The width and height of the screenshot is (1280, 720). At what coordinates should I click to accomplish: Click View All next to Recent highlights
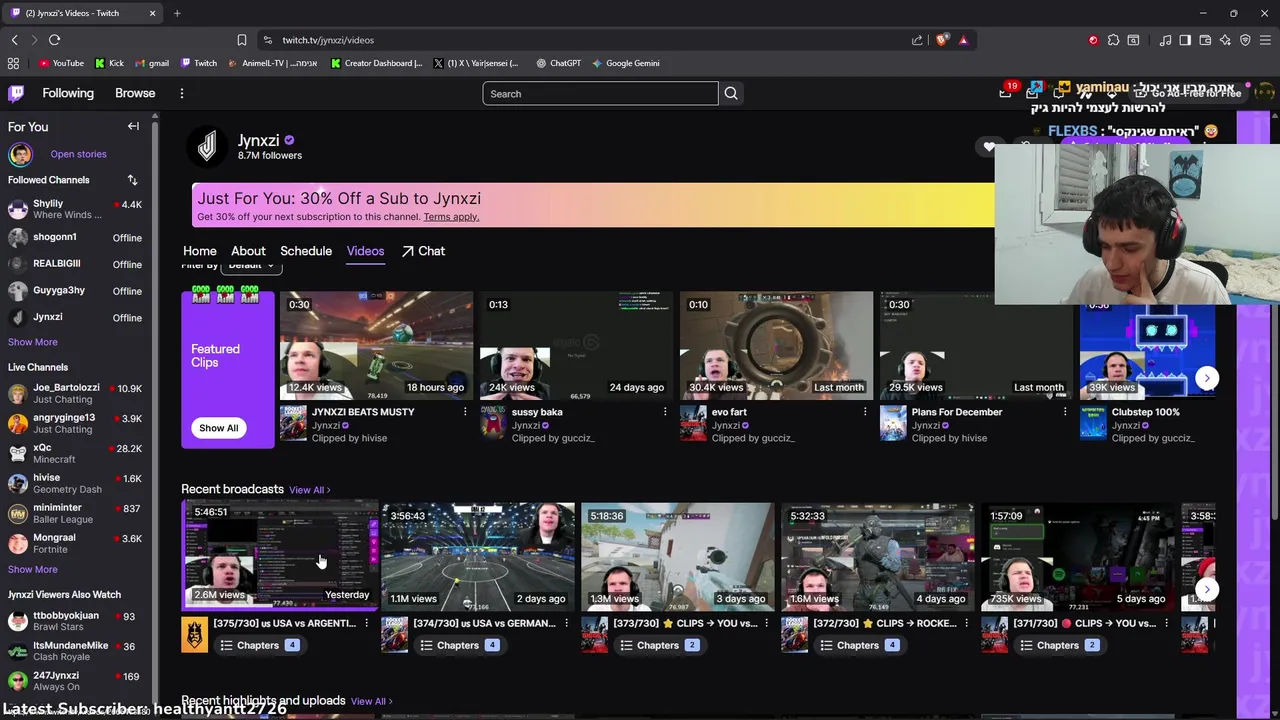pos(371,702)
